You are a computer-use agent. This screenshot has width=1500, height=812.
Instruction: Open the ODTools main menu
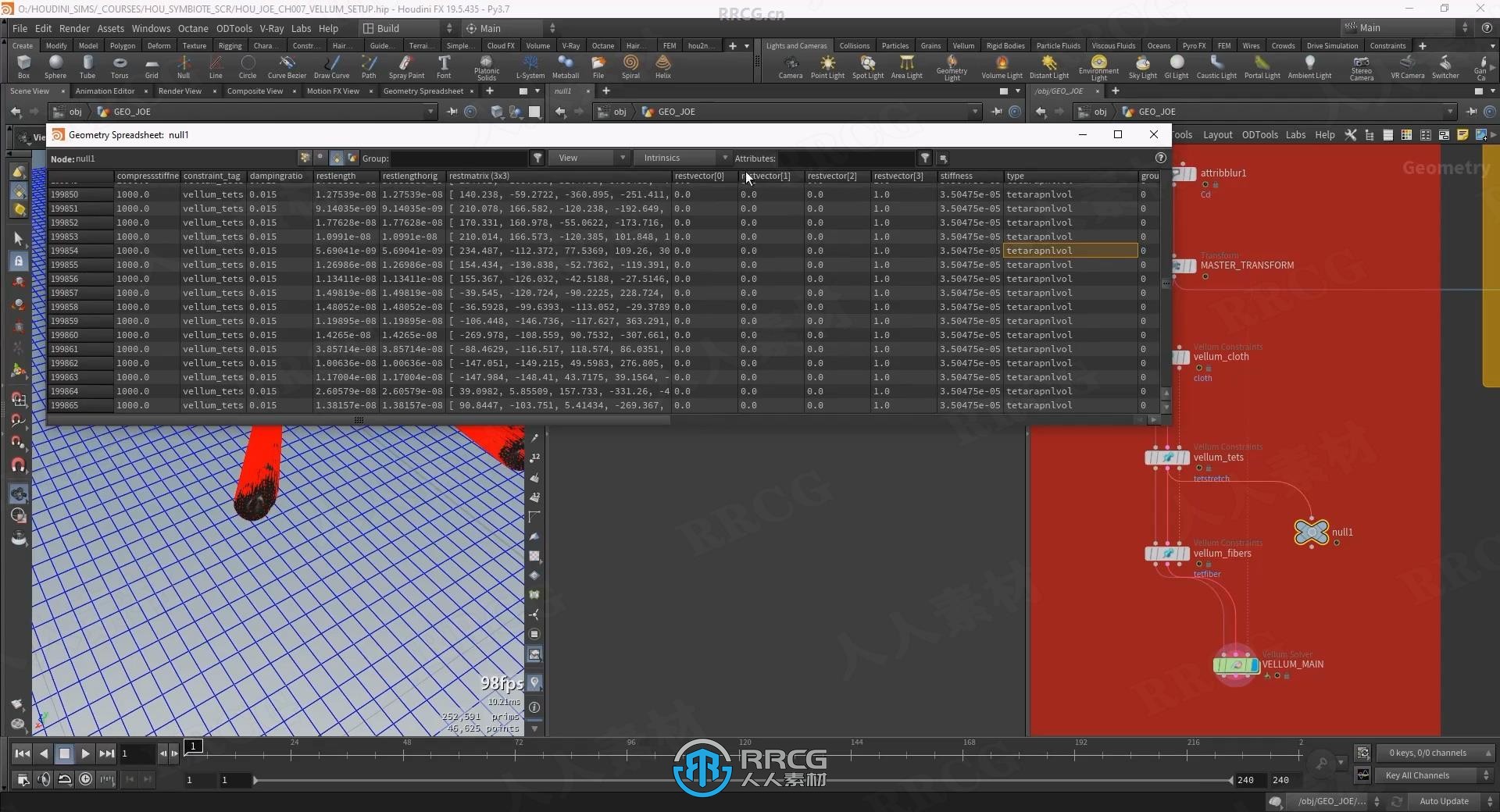(x=234, y=28)
